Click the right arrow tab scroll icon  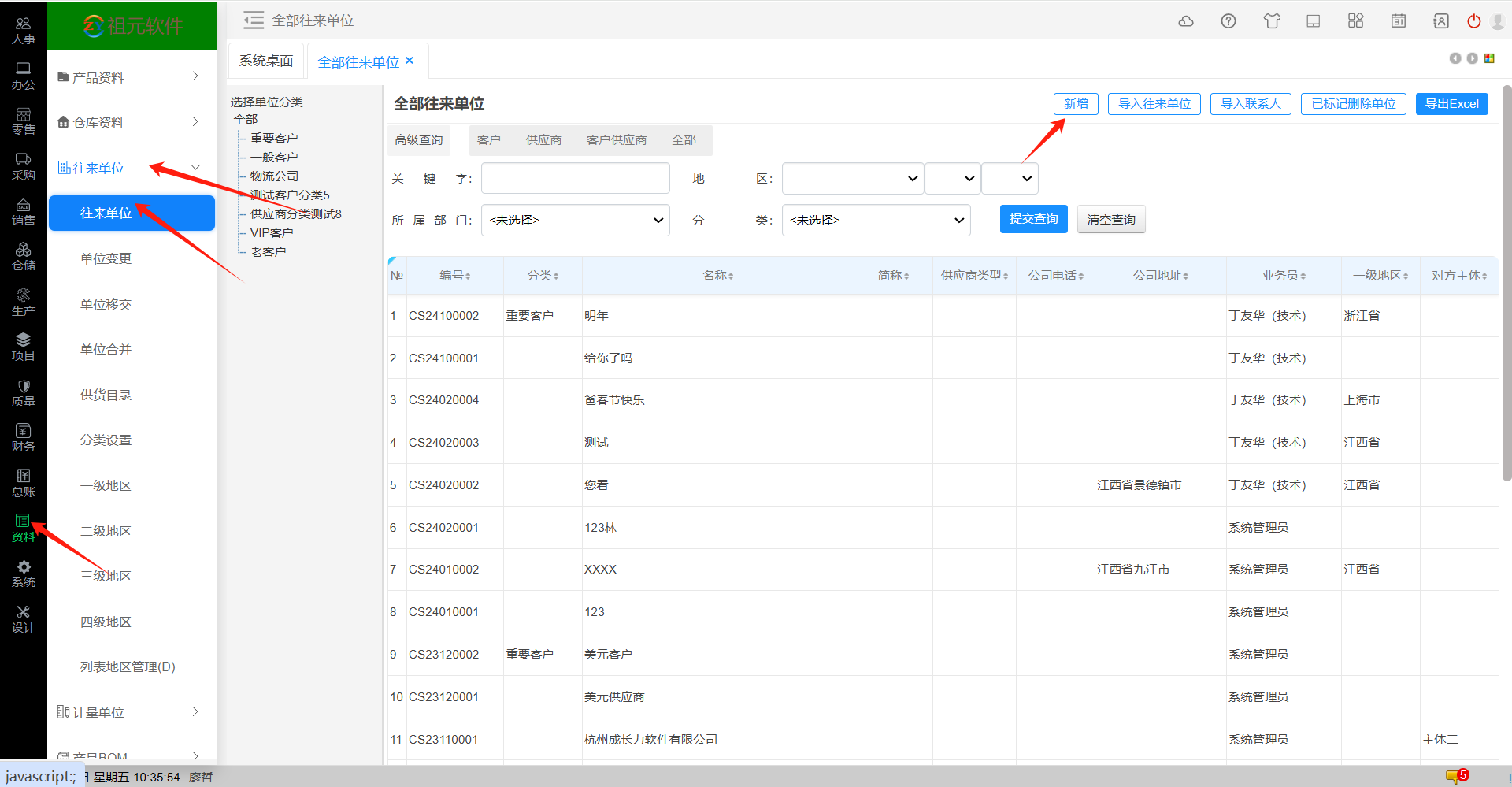click(1472, 58)
